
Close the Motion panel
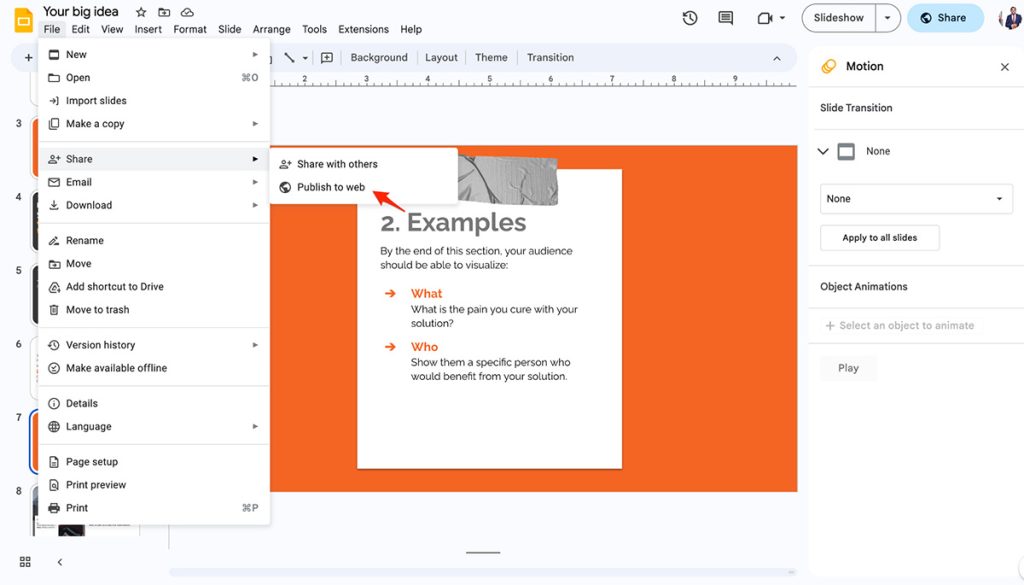[1004, 66]
